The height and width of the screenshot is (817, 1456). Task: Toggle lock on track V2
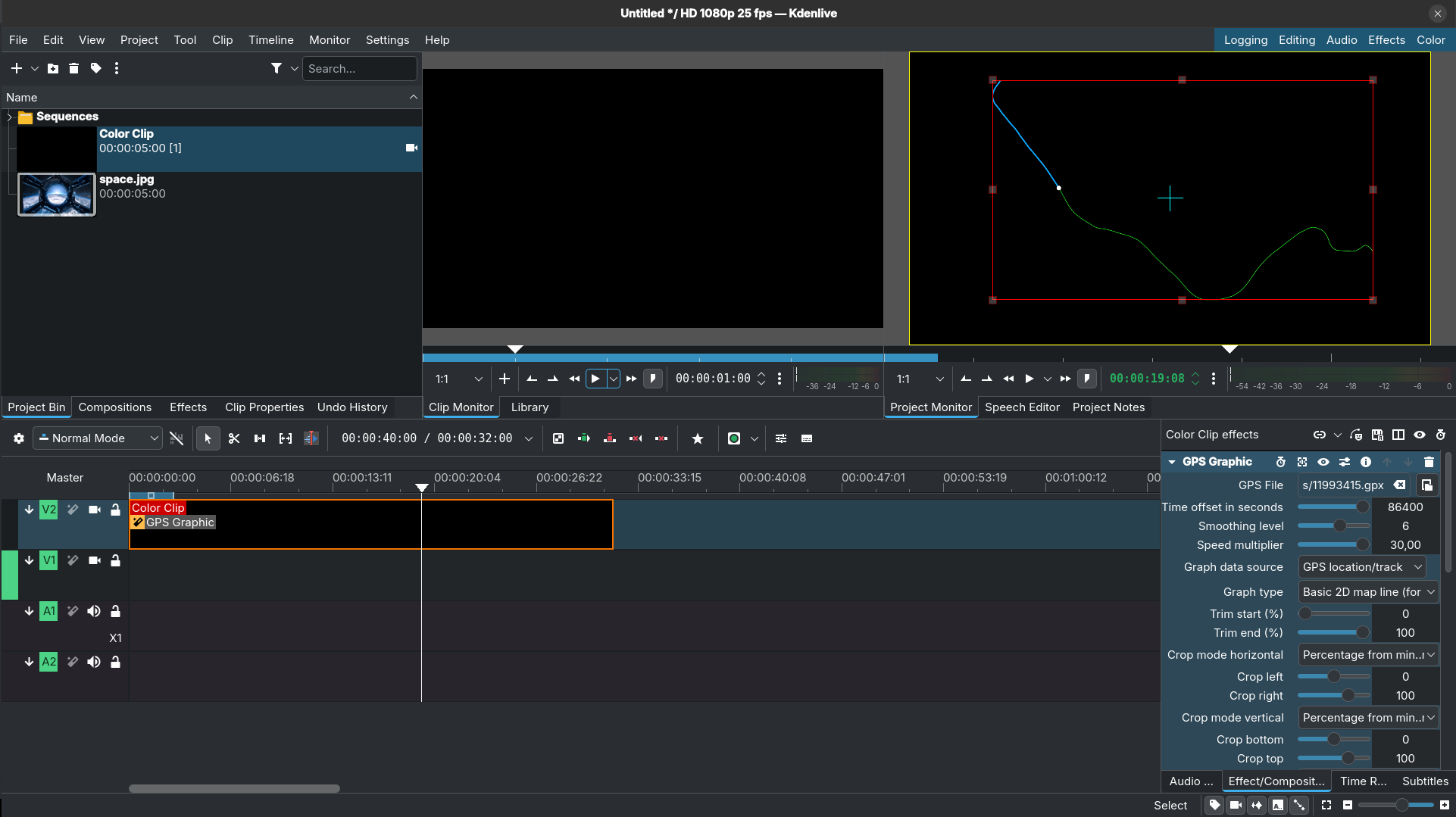point(115,510)
